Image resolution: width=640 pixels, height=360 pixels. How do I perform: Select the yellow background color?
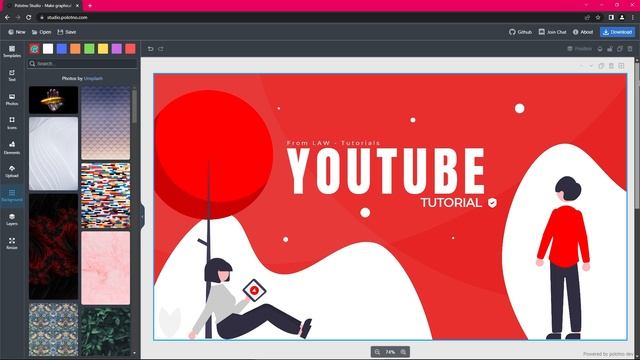(103, 49)
